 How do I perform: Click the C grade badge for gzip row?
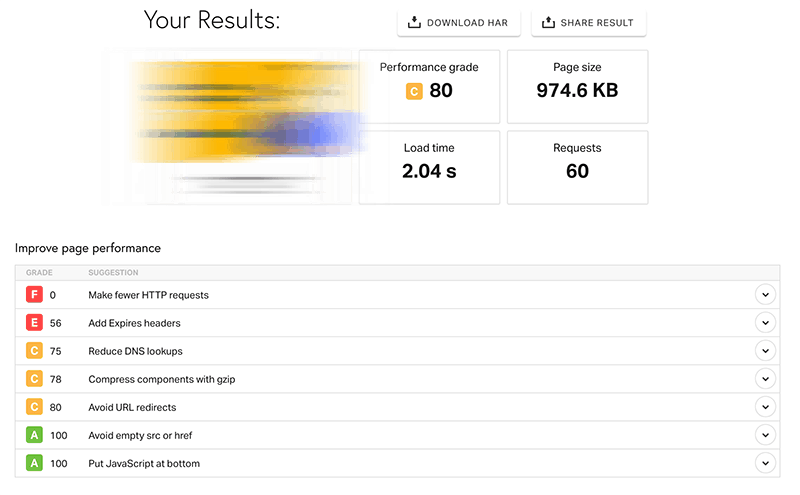pyautogui.click(x=34, y=379)
